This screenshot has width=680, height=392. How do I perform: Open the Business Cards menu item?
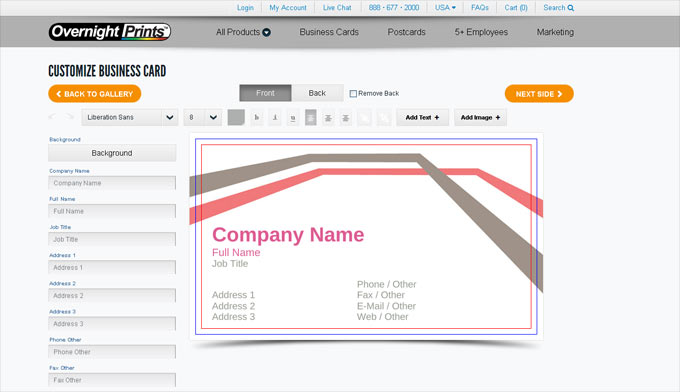click(x=329, y=32)
